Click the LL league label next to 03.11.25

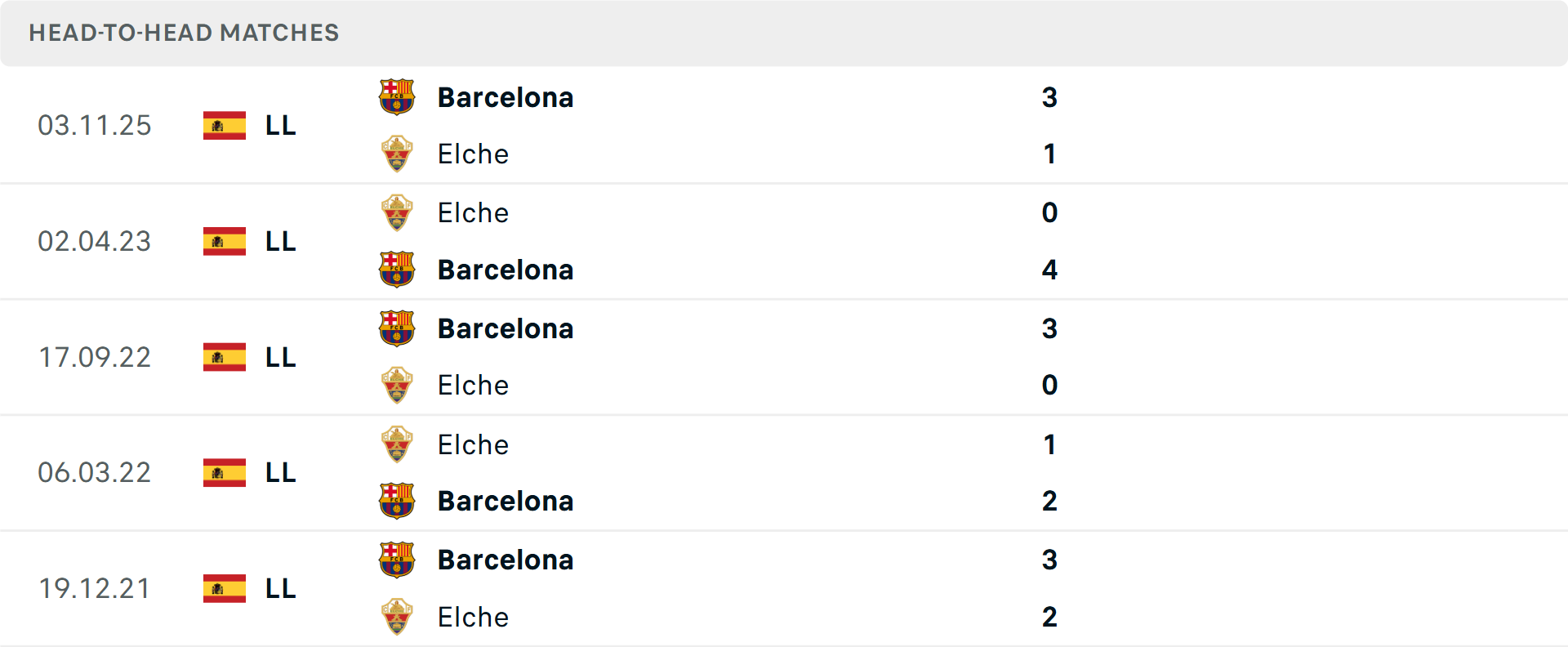[x=278, y=125]
